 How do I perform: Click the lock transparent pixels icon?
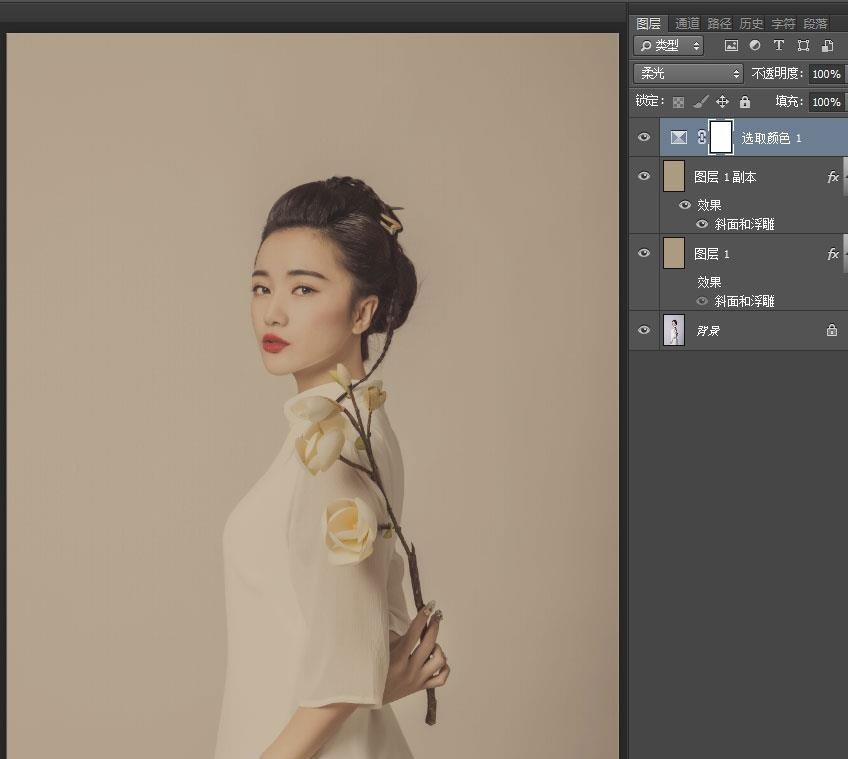(x=679, y=102)
